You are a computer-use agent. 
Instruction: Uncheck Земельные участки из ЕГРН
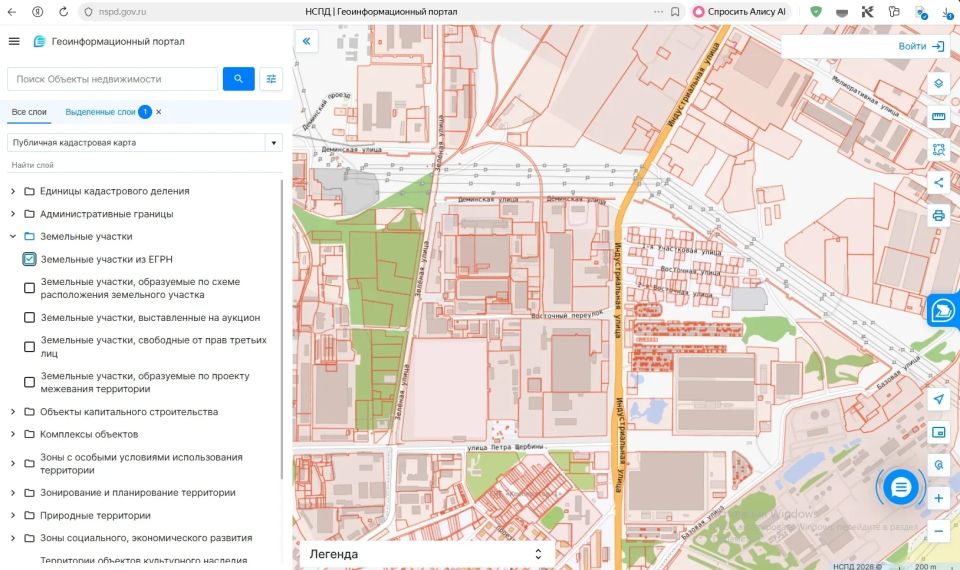pyautogui.click(x=29, y=259)
